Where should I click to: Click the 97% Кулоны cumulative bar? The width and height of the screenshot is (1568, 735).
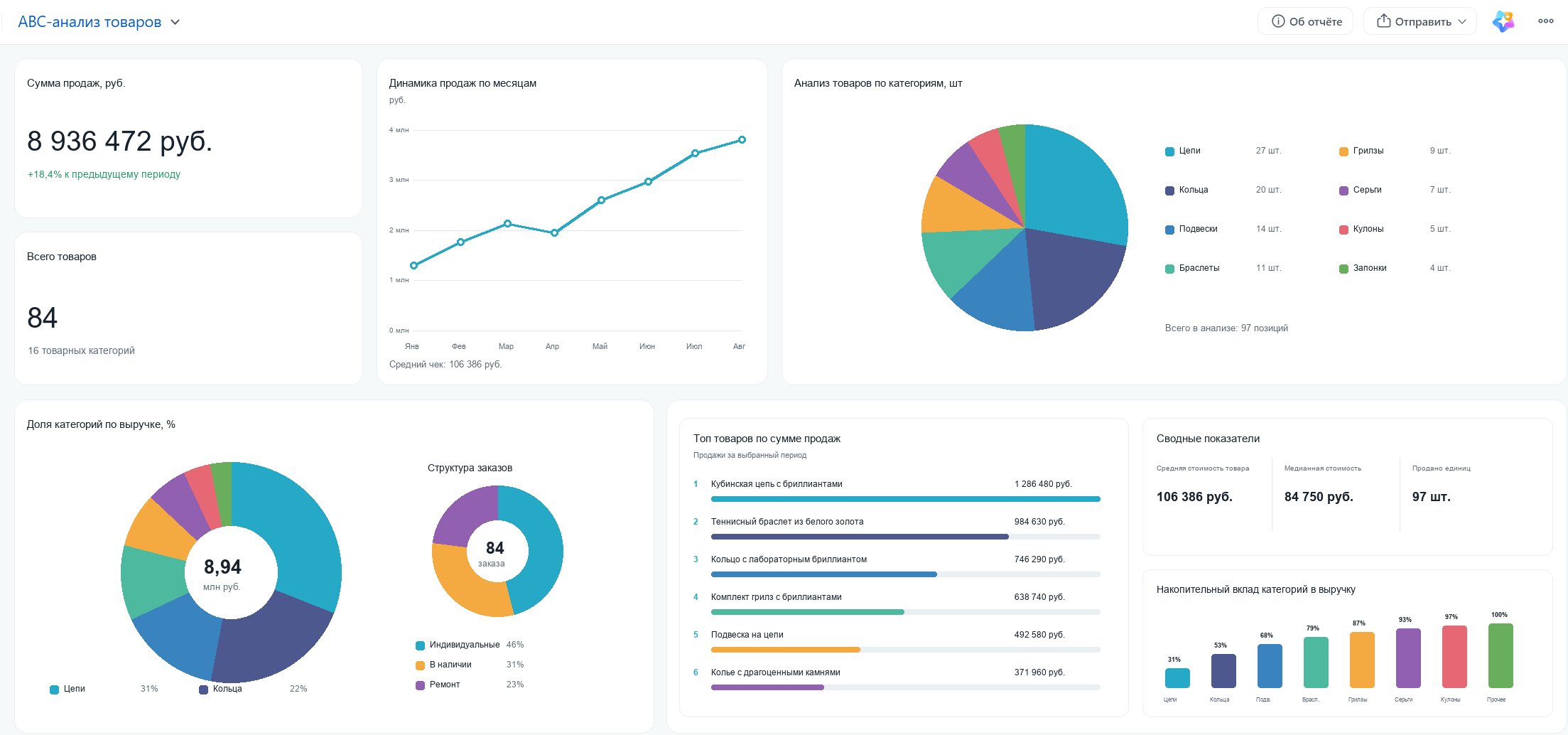(x=1454, y=657)
